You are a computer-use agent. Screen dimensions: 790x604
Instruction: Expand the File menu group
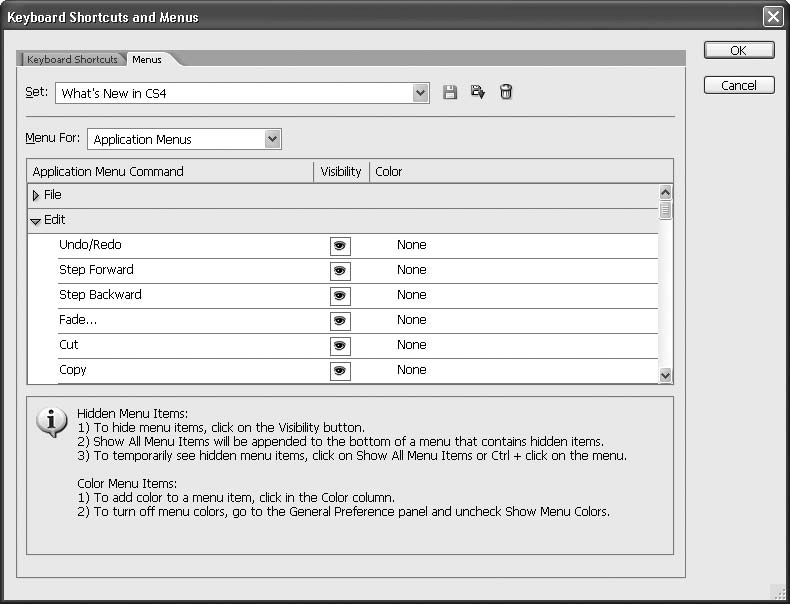coord(37,196)
